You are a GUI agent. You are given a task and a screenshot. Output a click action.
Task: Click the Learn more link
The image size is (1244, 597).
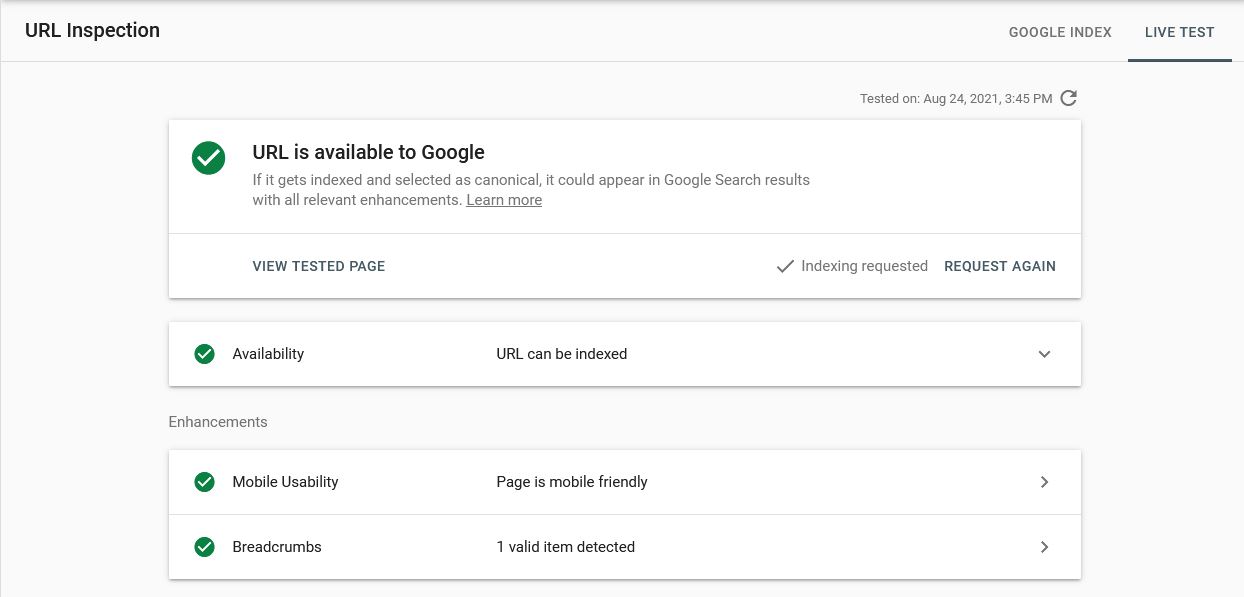(x=504, y=199)
